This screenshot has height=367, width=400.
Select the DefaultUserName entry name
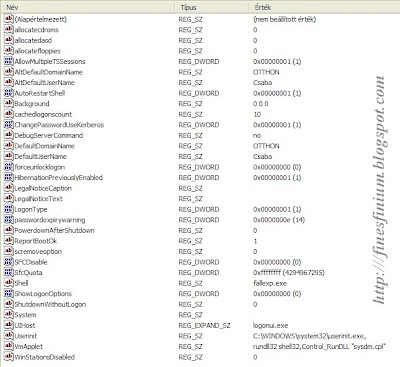click(x=40, y=156)
